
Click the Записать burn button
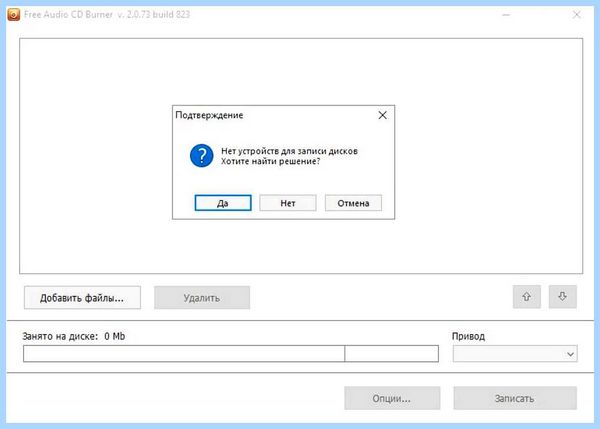point(515,398)
